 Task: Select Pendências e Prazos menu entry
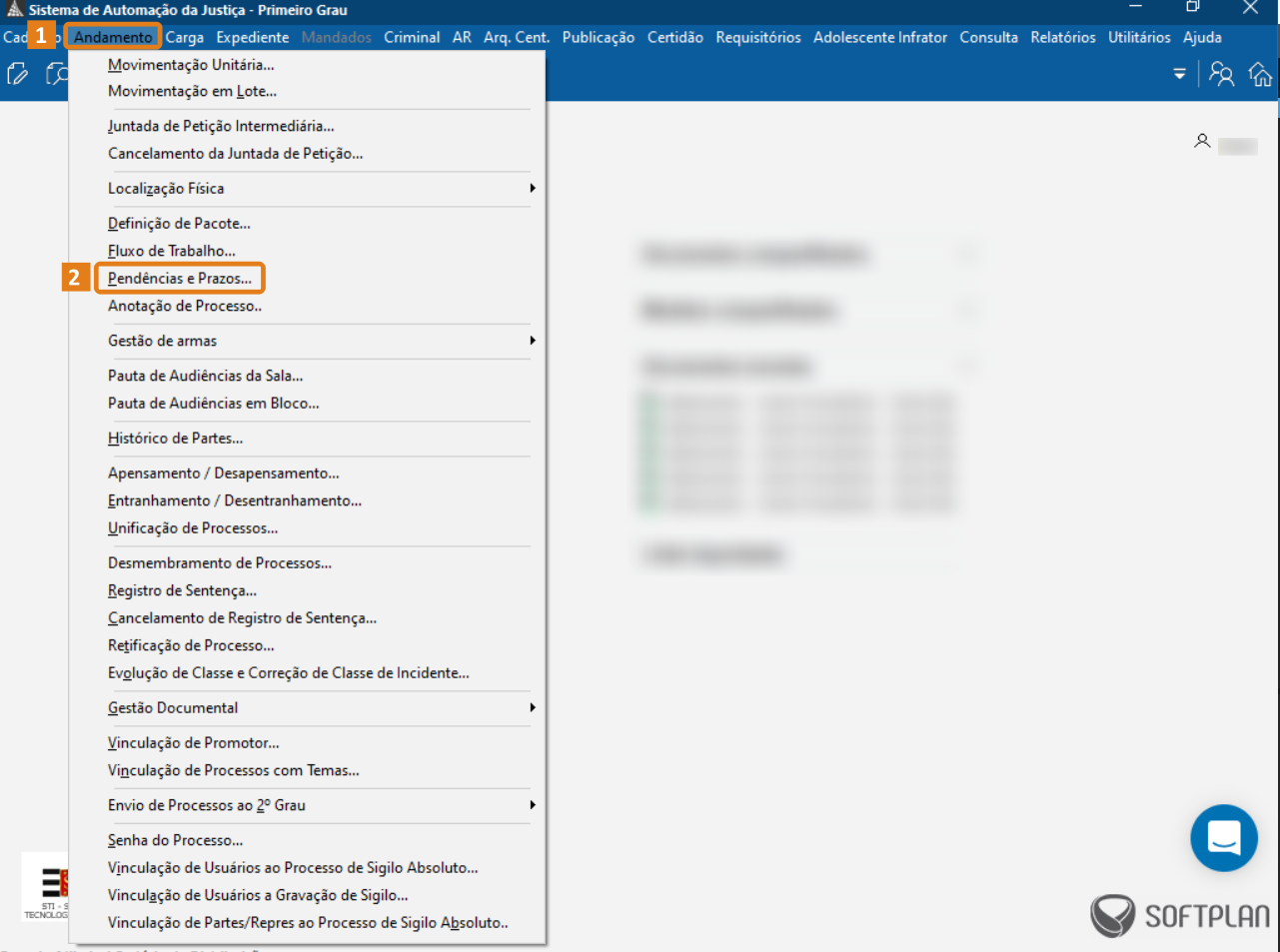[180, 279]
